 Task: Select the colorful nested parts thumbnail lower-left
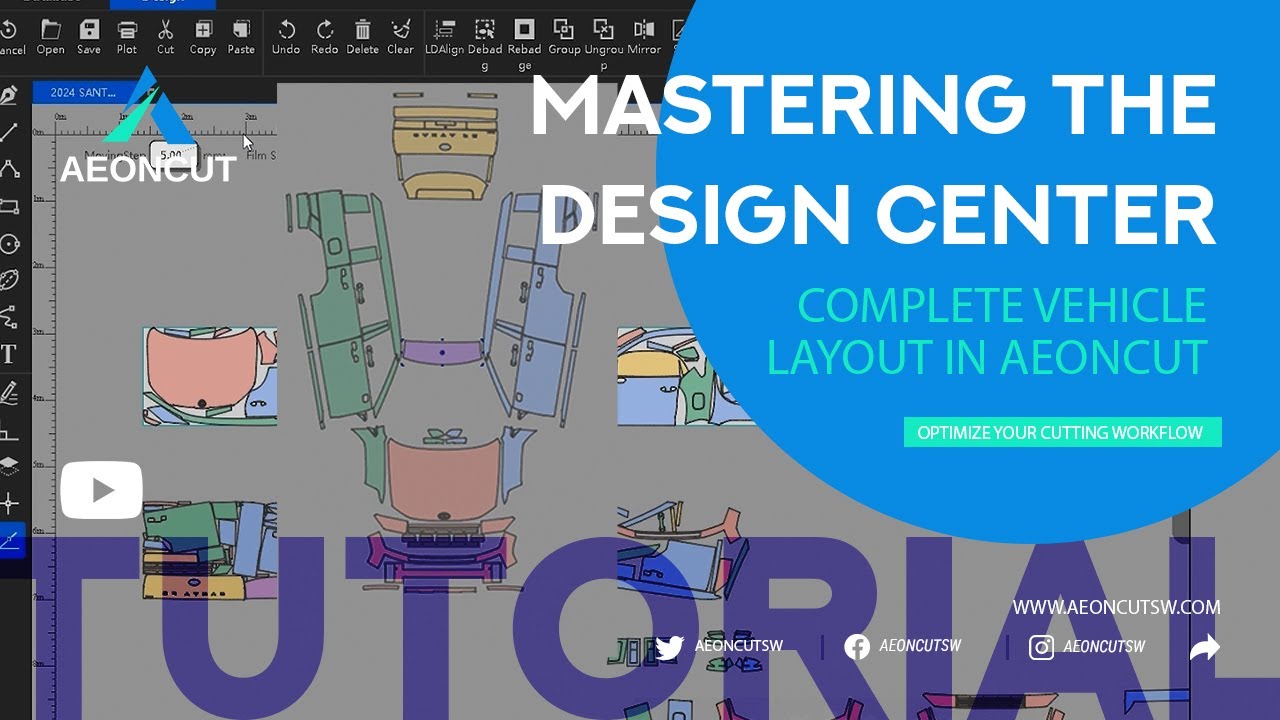[x=210, y=550]
